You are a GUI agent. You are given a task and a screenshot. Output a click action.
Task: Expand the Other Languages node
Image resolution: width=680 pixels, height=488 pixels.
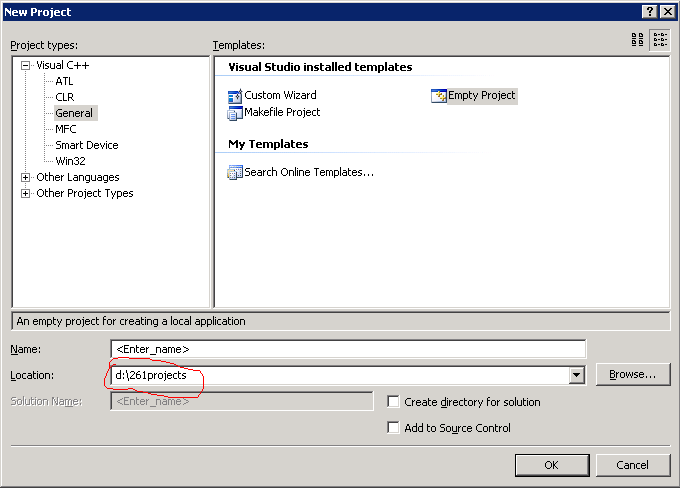click(26, 177)
